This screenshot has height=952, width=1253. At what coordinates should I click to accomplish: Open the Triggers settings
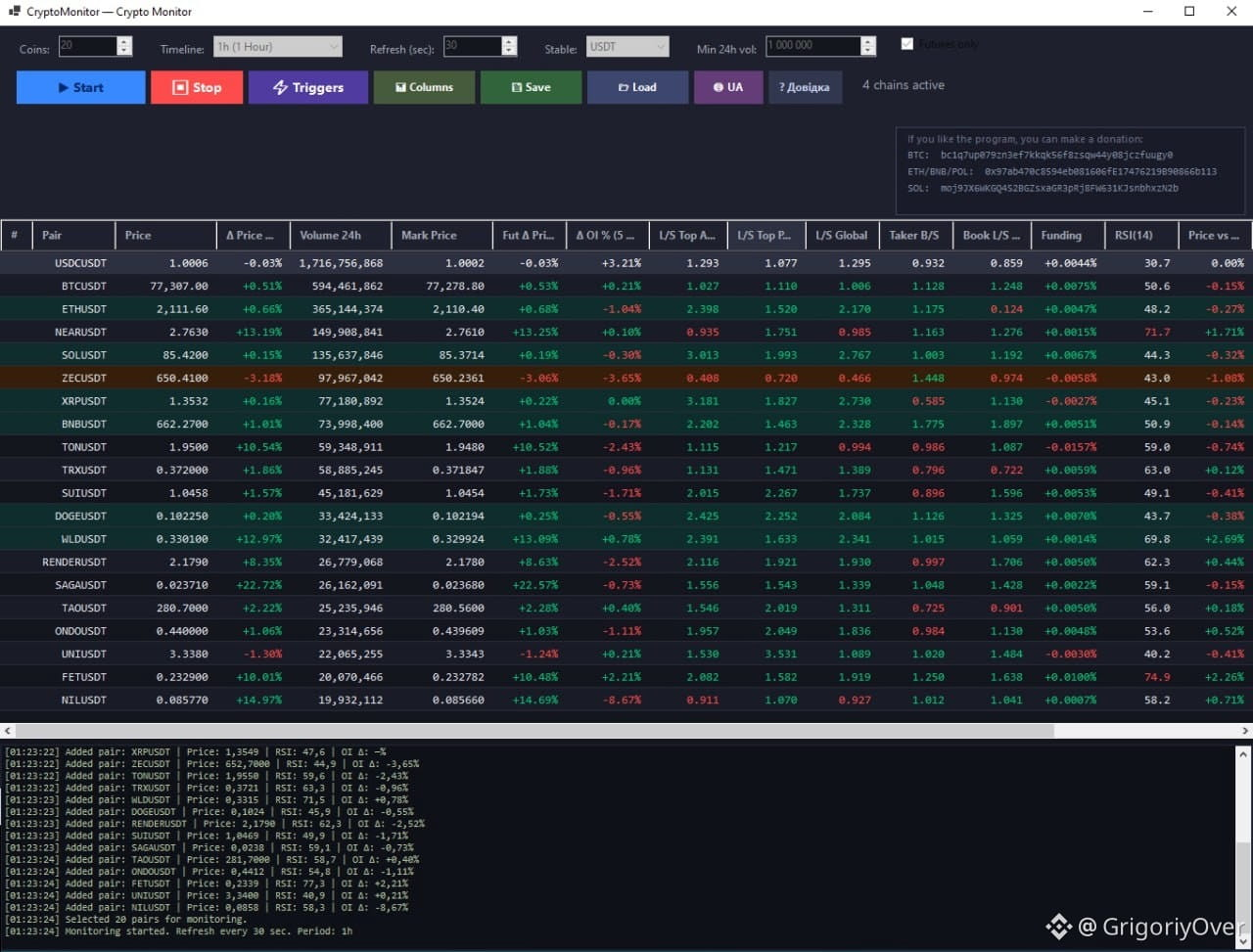pyautogui.click(x=308, y=87)
